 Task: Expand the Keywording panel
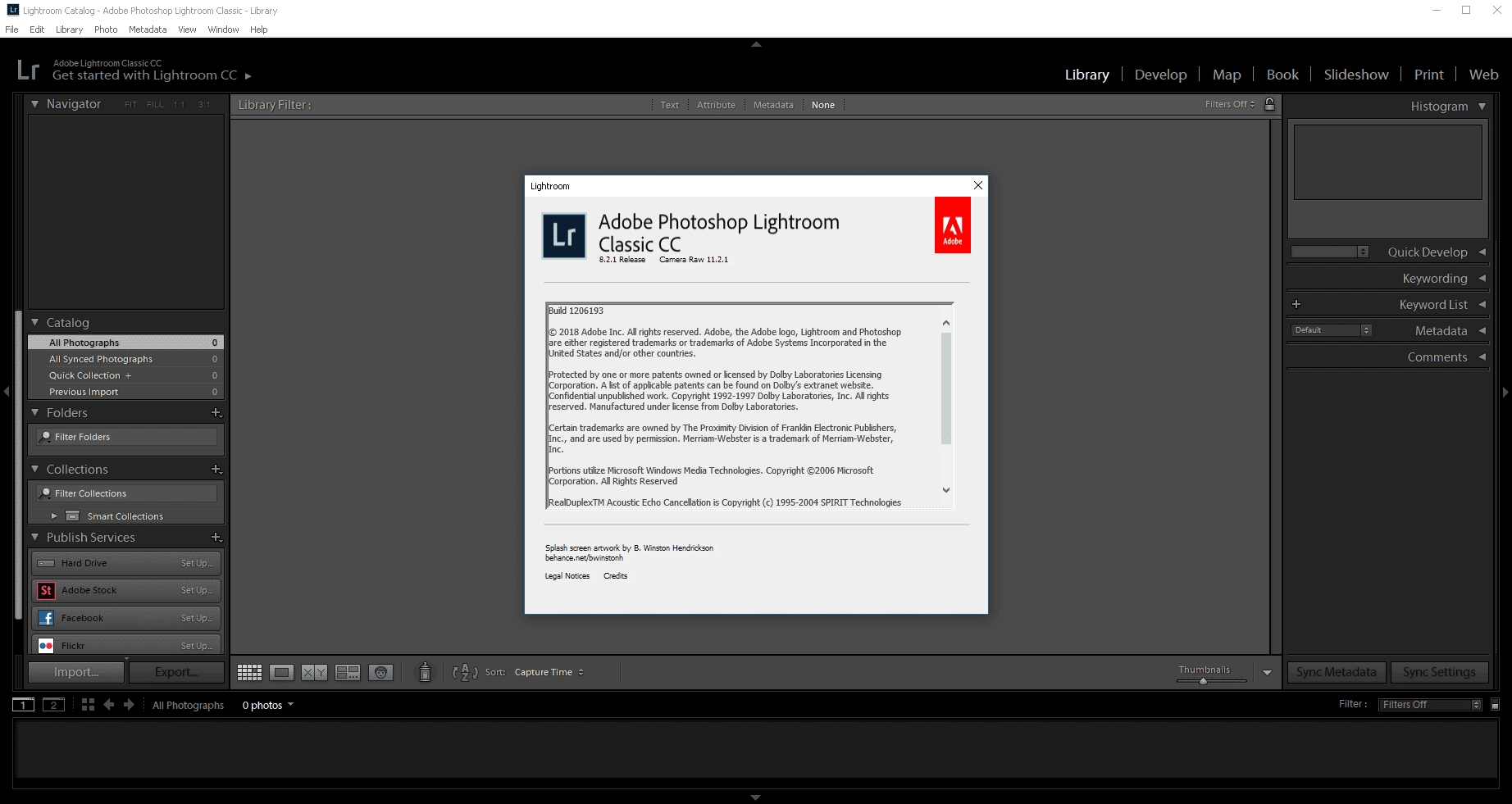(x=1482, y=279)
